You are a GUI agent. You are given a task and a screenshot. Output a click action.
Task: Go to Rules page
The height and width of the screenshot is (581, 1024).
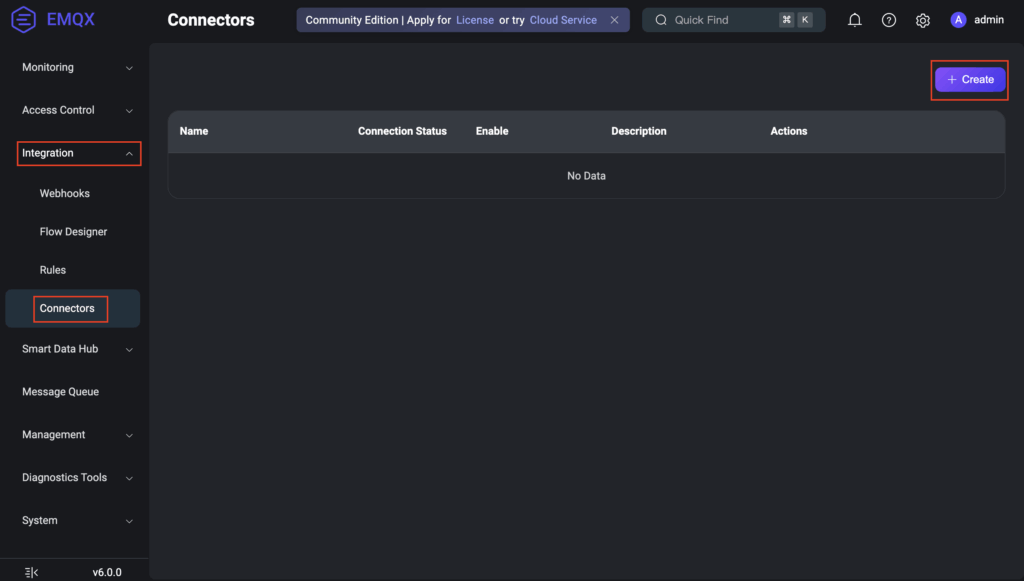53,270
